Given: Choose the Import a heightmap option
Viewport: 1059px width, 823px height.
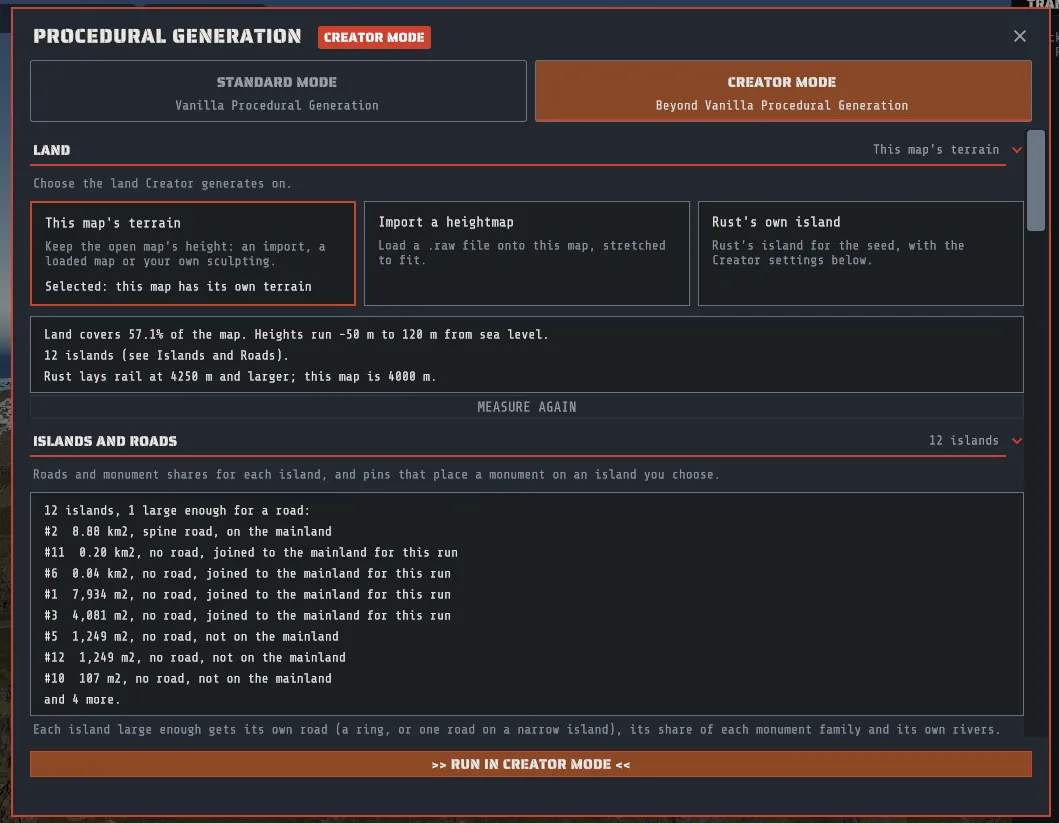Looking at the screenshot, I should (527, 253).
